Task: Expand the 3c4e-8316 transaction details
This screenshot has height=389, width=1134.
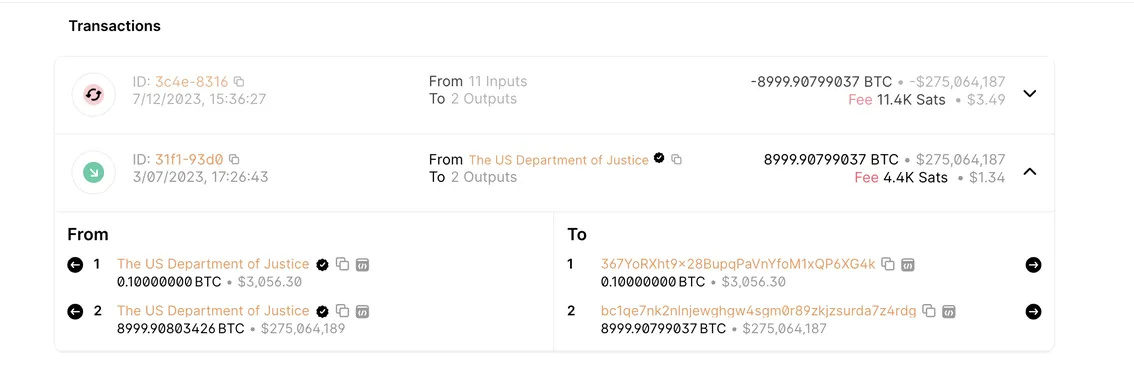Action: click(1031, 93)
